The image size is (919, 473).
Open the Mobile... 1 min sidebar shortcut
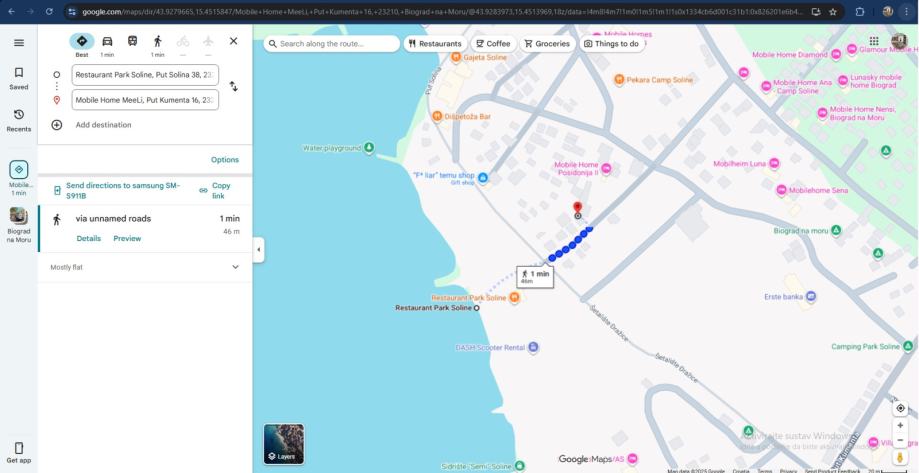tap(19, 178)
